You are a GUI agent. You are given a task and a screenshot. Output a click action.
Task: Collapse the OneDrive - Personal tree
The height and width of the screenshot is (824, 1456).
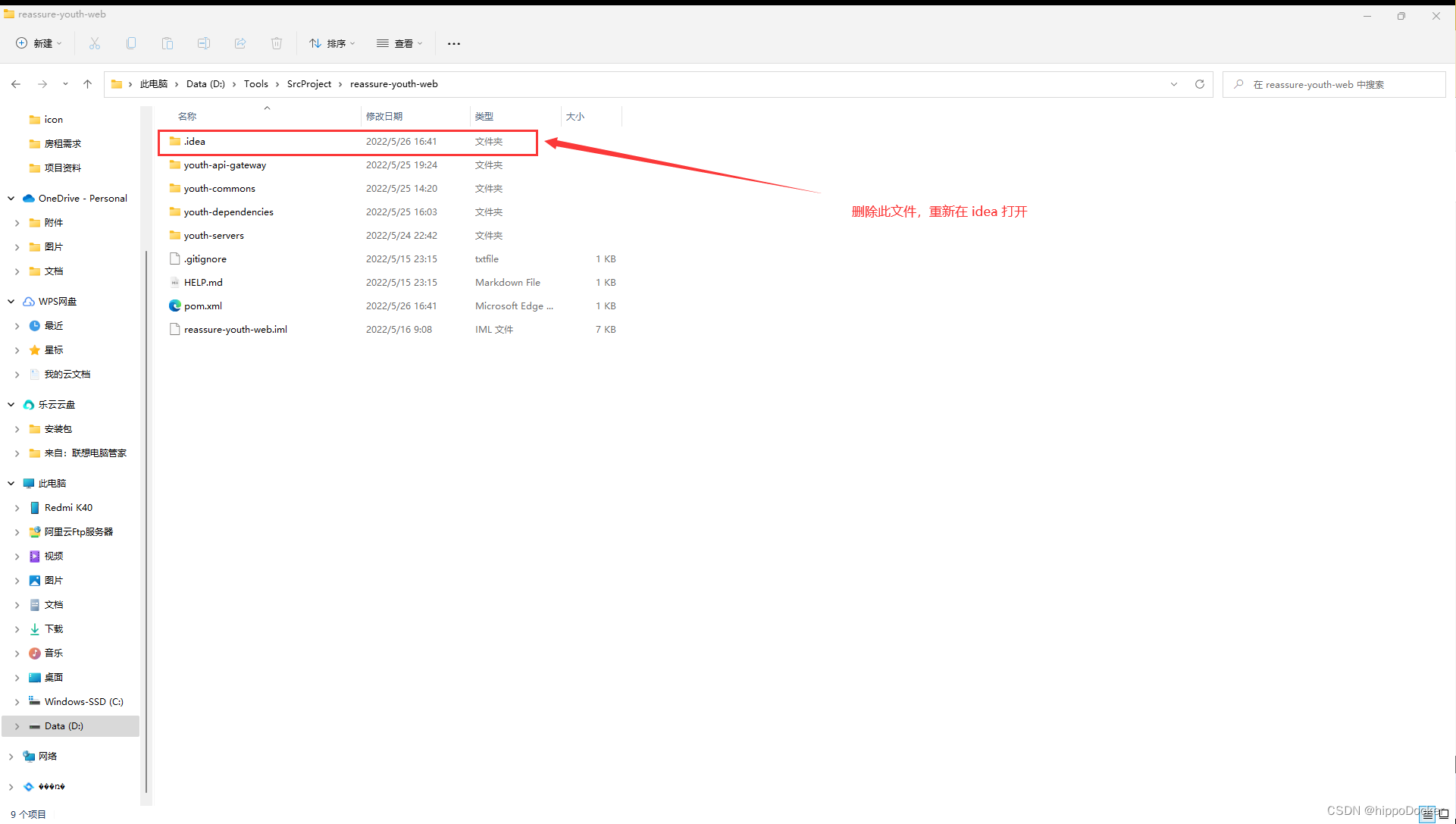11,198
